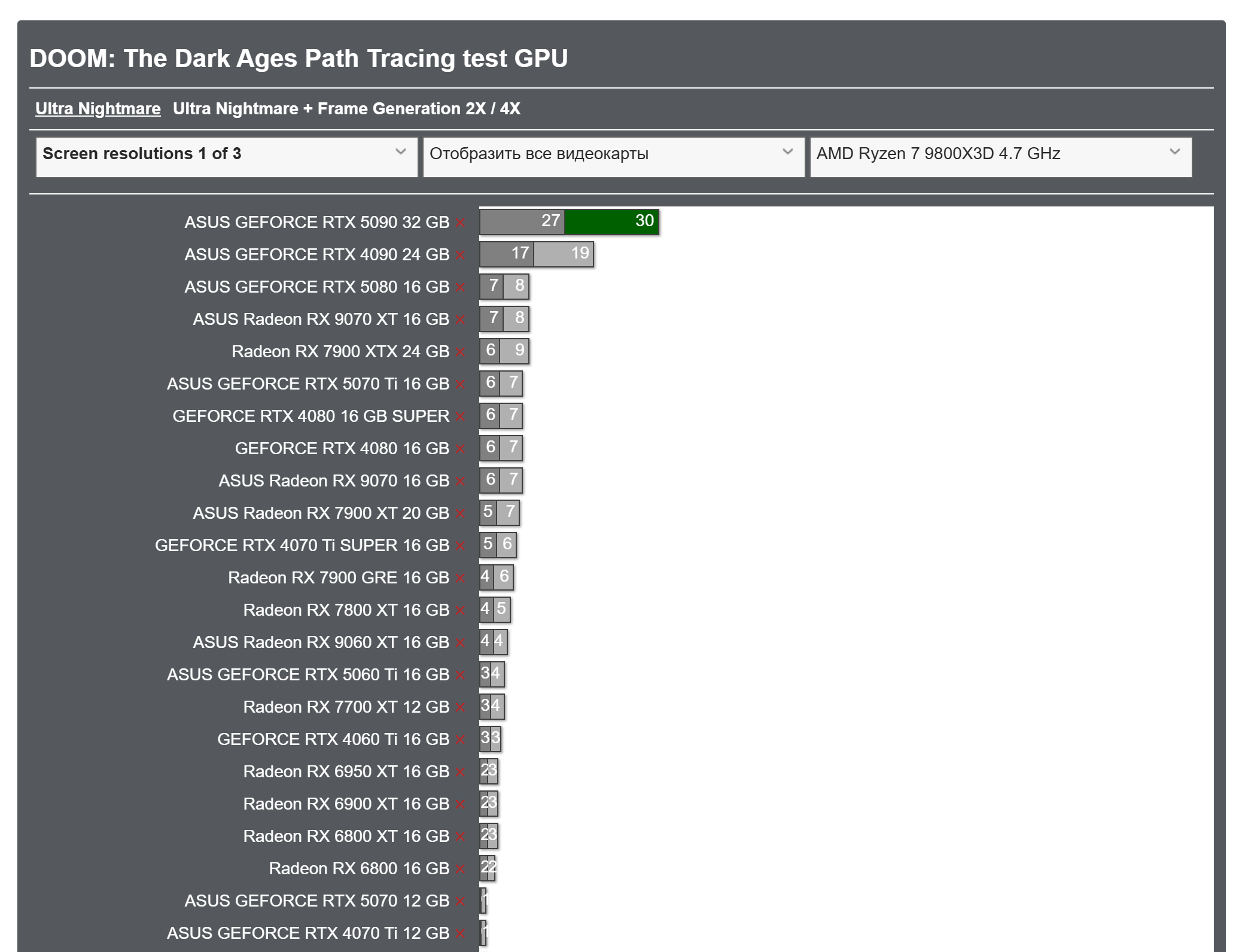Image resolution: width=1233 pixels, height=952 pixels.
Task: Remove RTX 4060 Ti 16 GB entry
Action: pos(459,740)
